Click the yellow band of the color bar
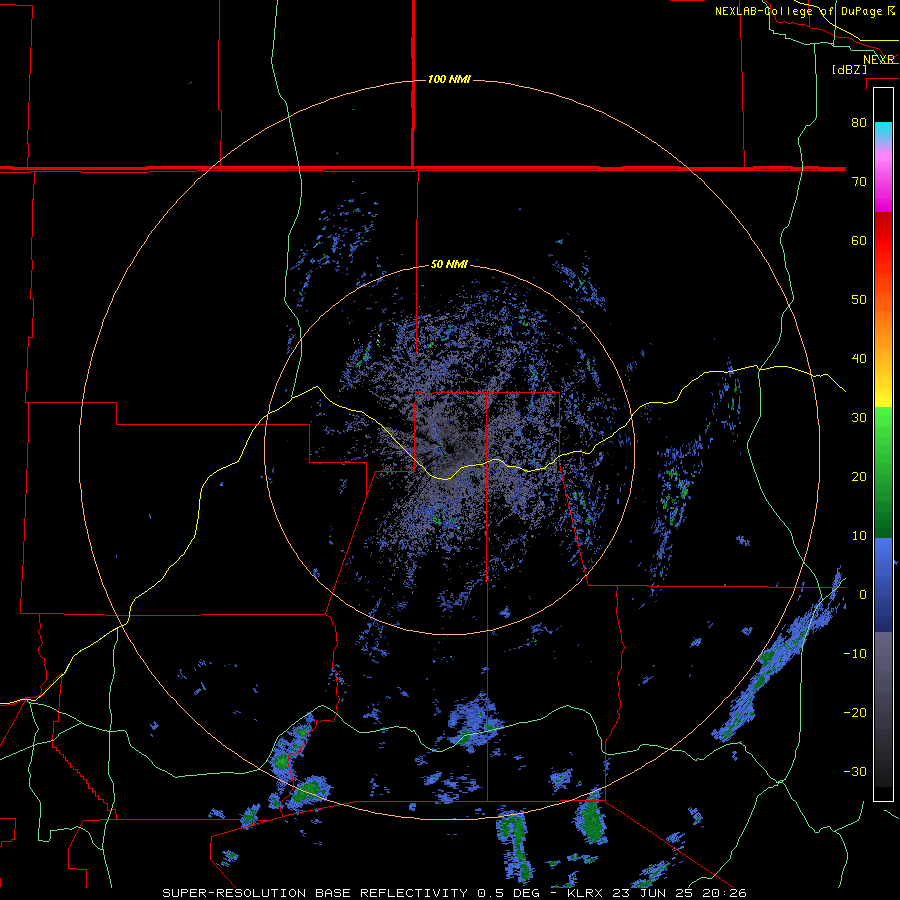900x900 pixels. click(x=883, y=390)
